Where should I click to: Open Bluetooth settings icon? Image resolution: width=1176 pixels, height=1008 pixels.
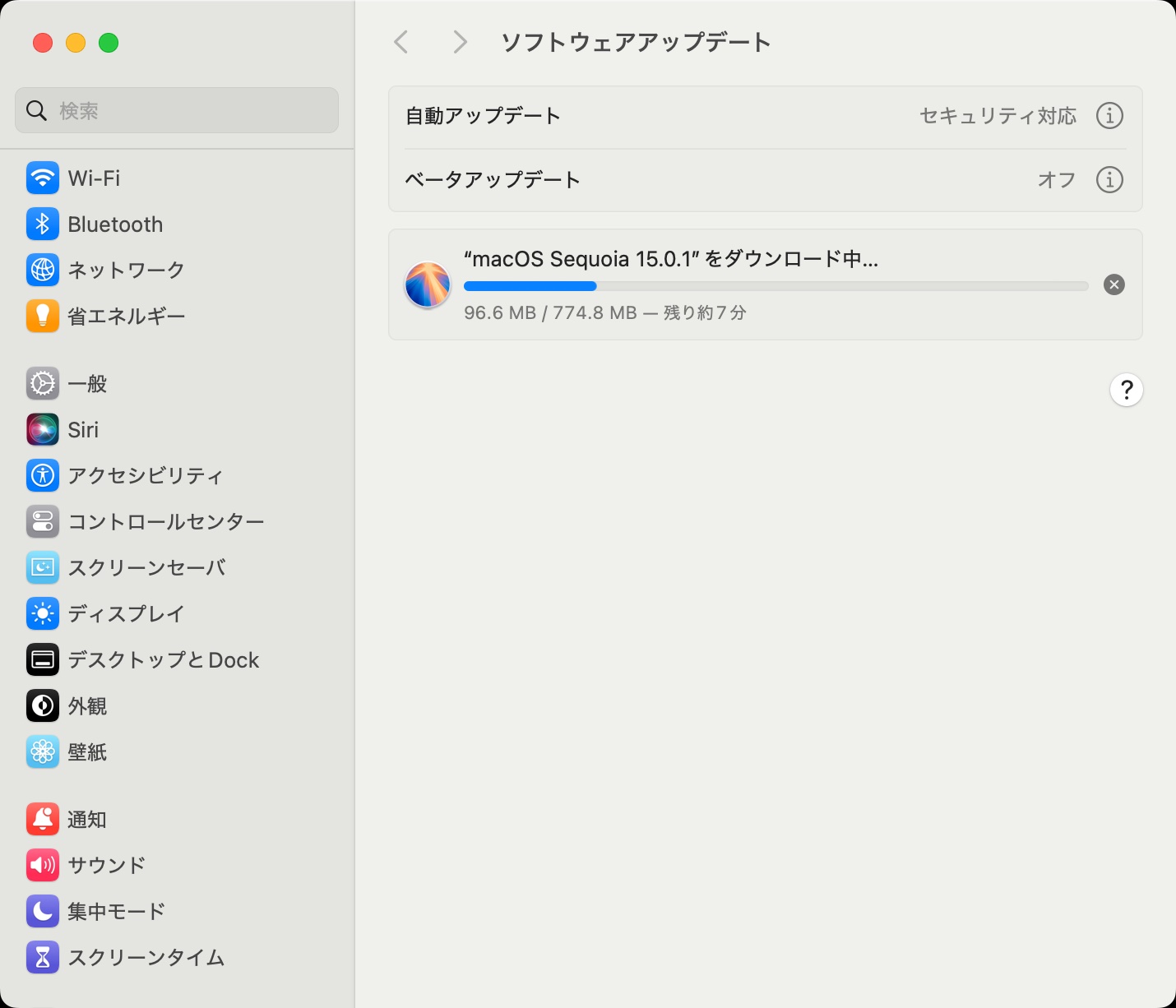pos(43,224)
